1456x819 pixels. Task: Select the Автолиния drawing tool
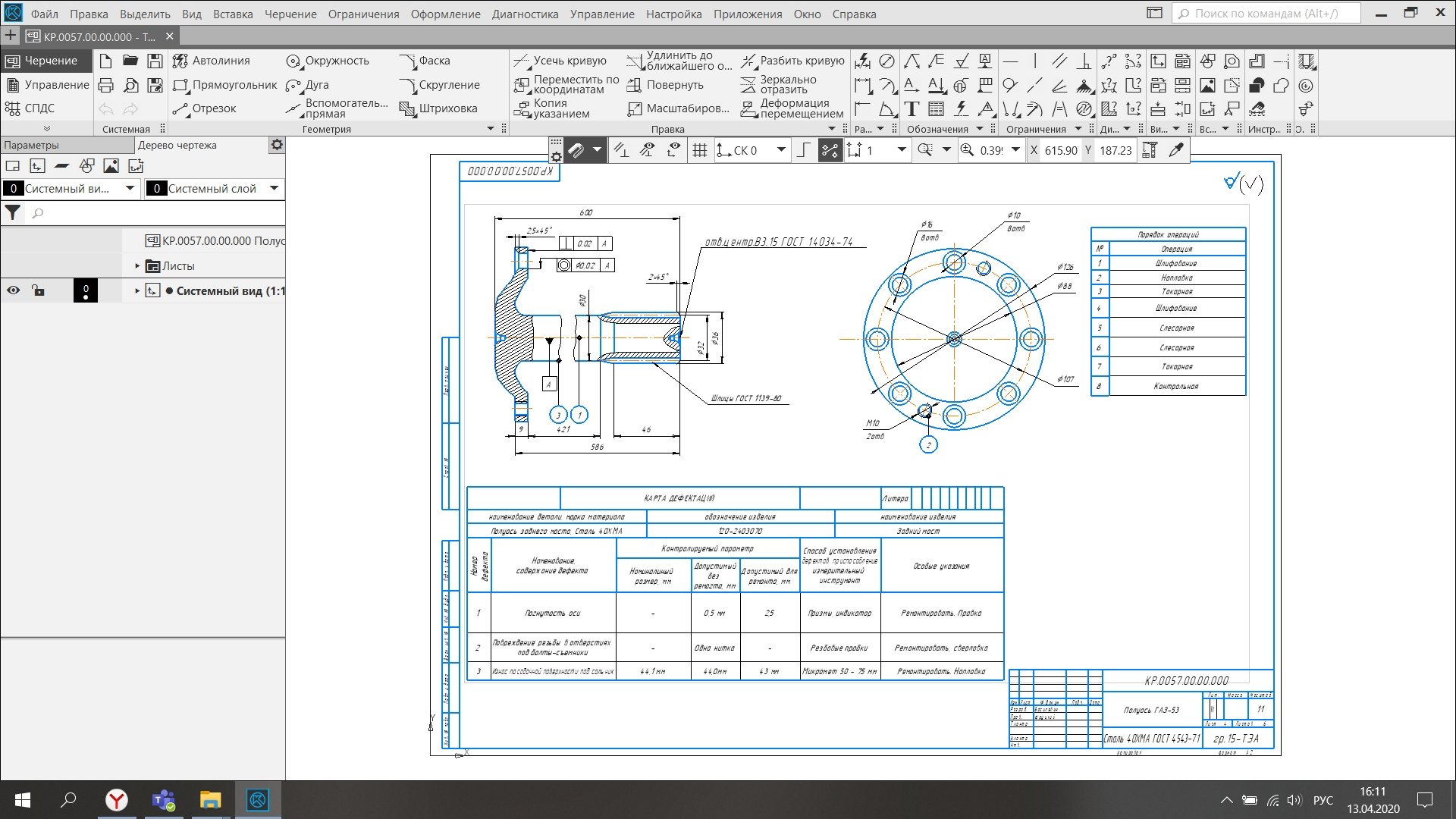click(x=211, y=61)
